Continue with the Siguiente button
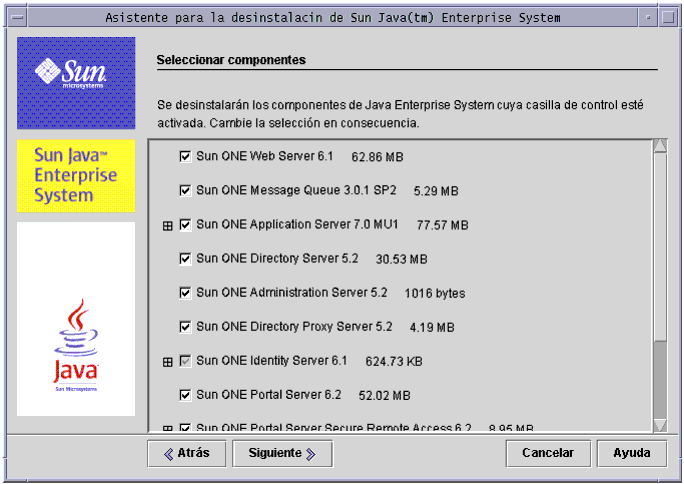684x484 pixels. click(282, 453)
